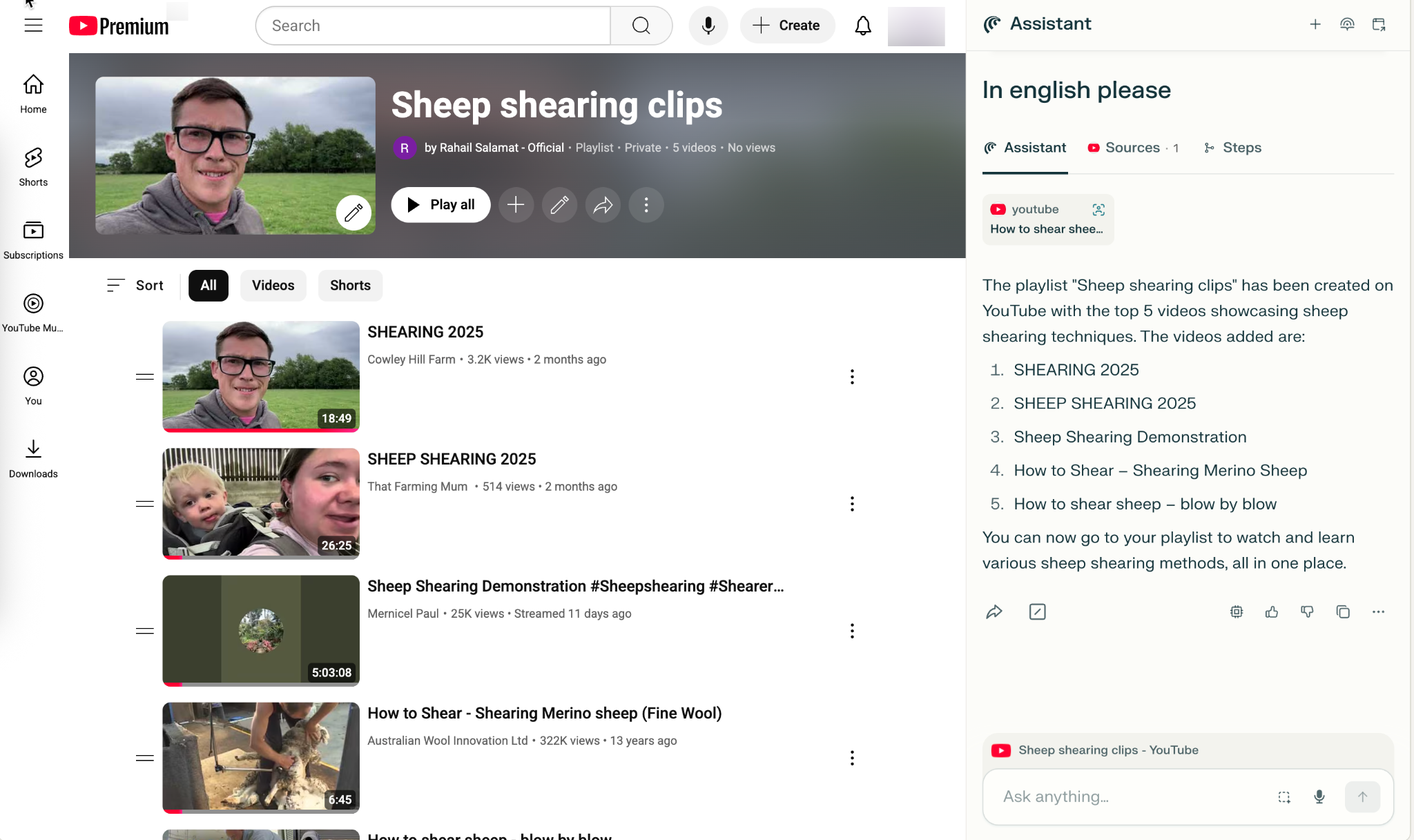Open options for SHEARING 2025 video
The width and height of the screenshot is (1414, 840).
click(852, 376)
